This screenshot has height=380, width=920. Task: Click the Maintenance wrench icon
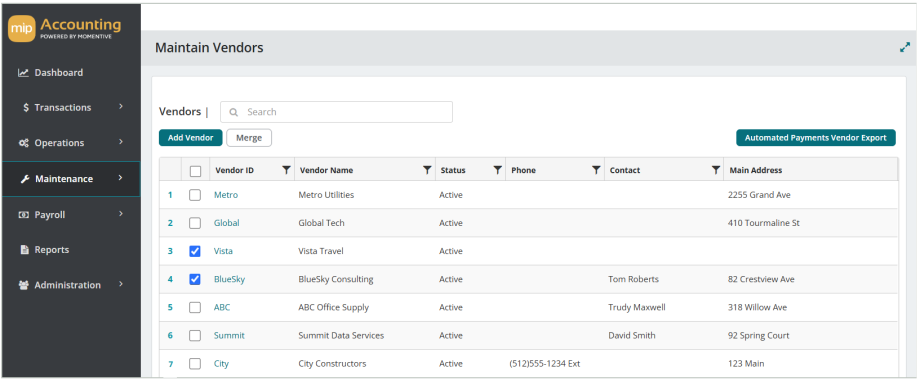coord(25,179)
